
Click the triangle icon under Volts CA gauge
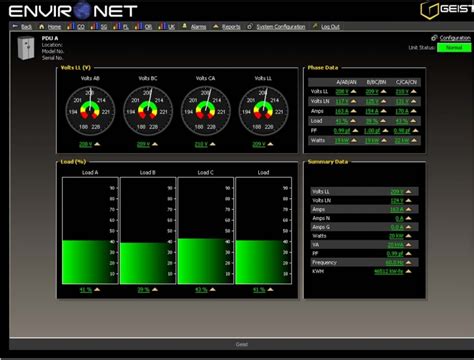tap(212, 144)
